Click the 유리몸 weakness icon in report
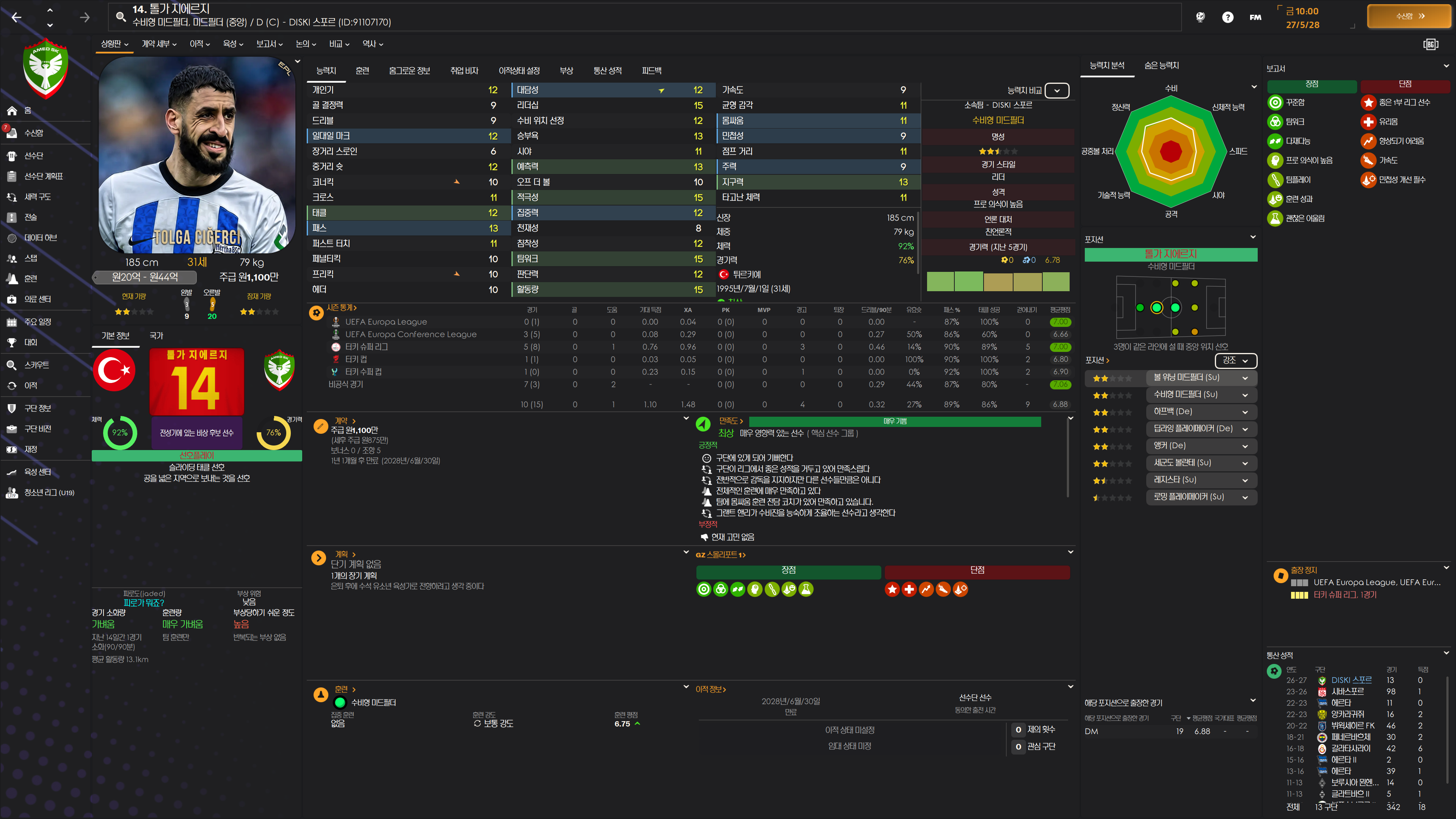The width and height of the screenshot is (1456, 819). click(x=1368, y=121)
